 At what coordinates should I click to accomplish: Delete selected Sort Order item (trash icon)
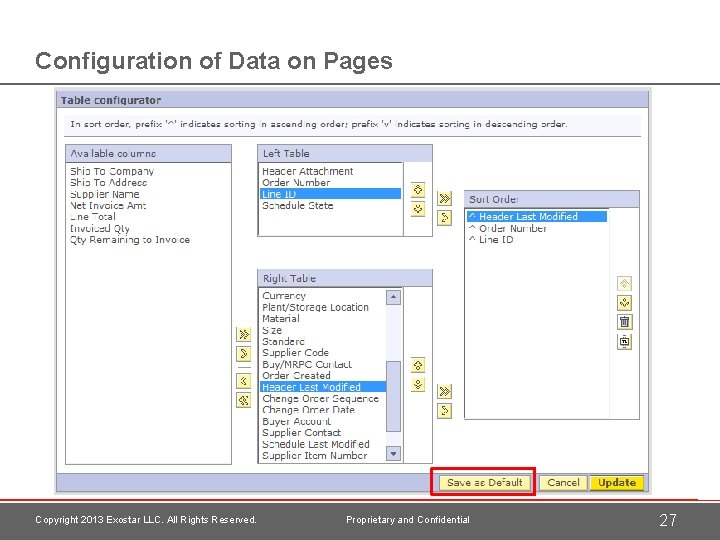(624, 322)
